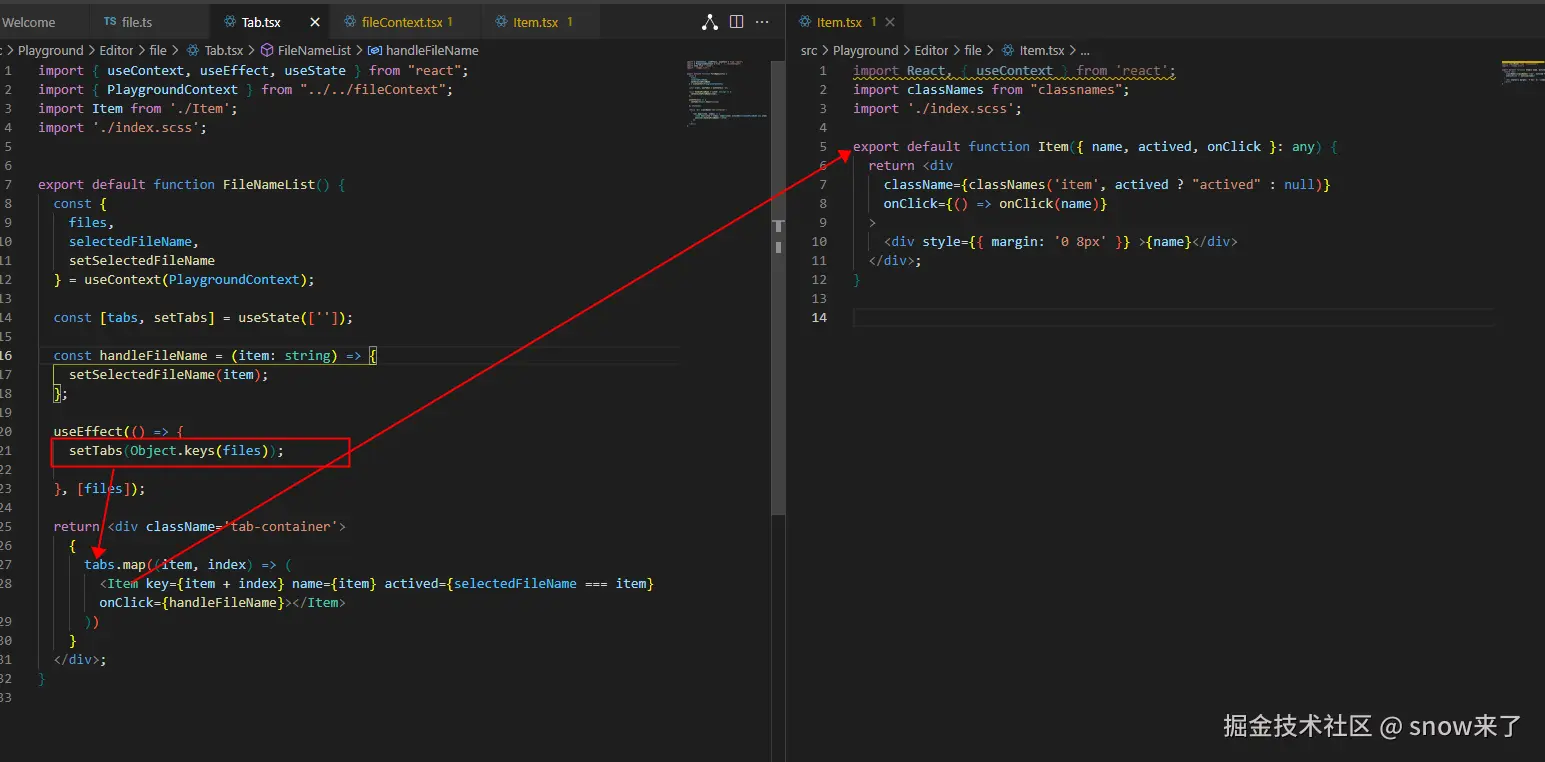Image resolution: width=1545 pixels, height=762 pixels.
Task: Open the Playground breadcrumb in left editor
Action: [x=51, y=50]
